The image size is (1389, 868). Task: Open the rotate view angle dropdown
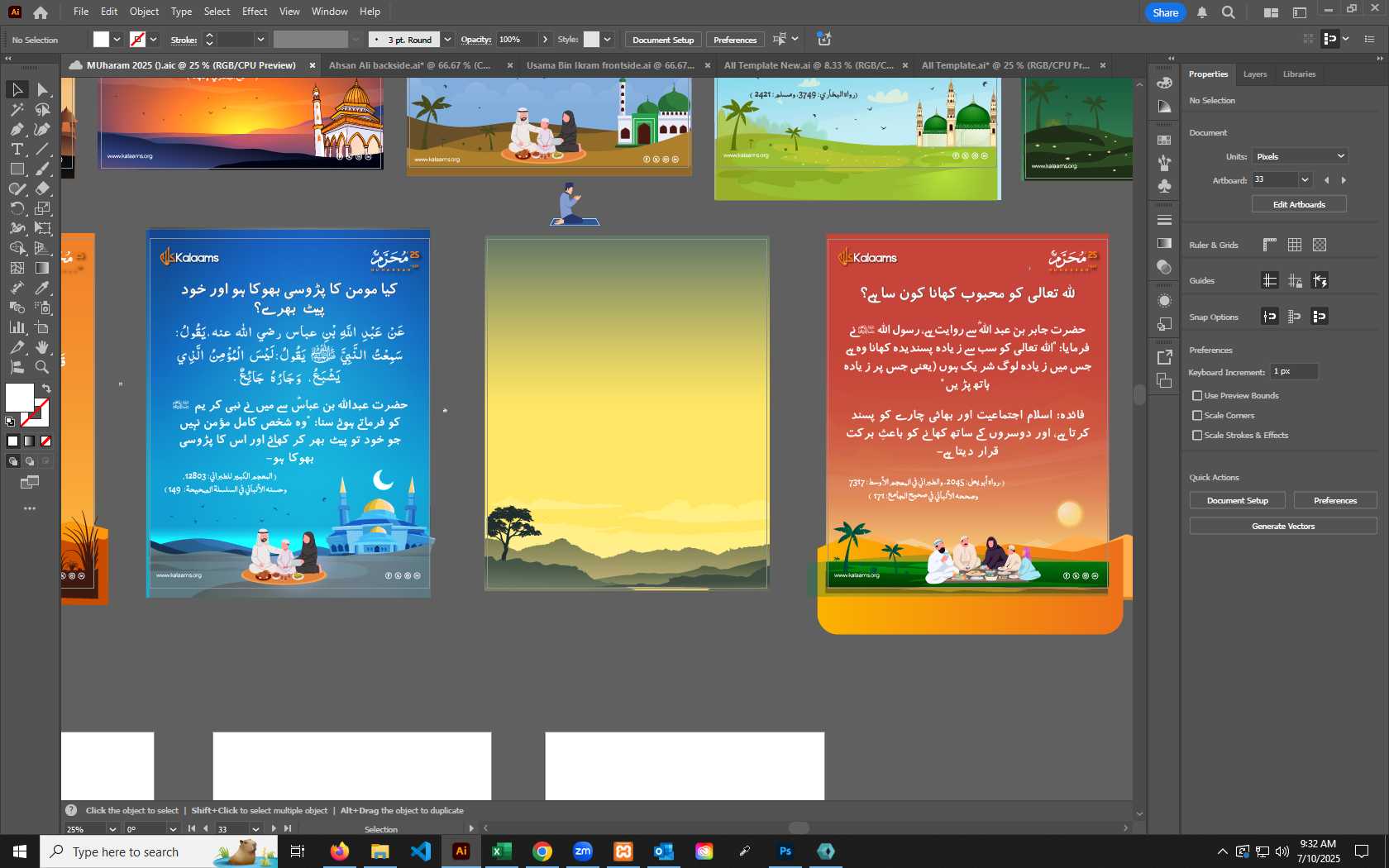click(x=173, y=829)
